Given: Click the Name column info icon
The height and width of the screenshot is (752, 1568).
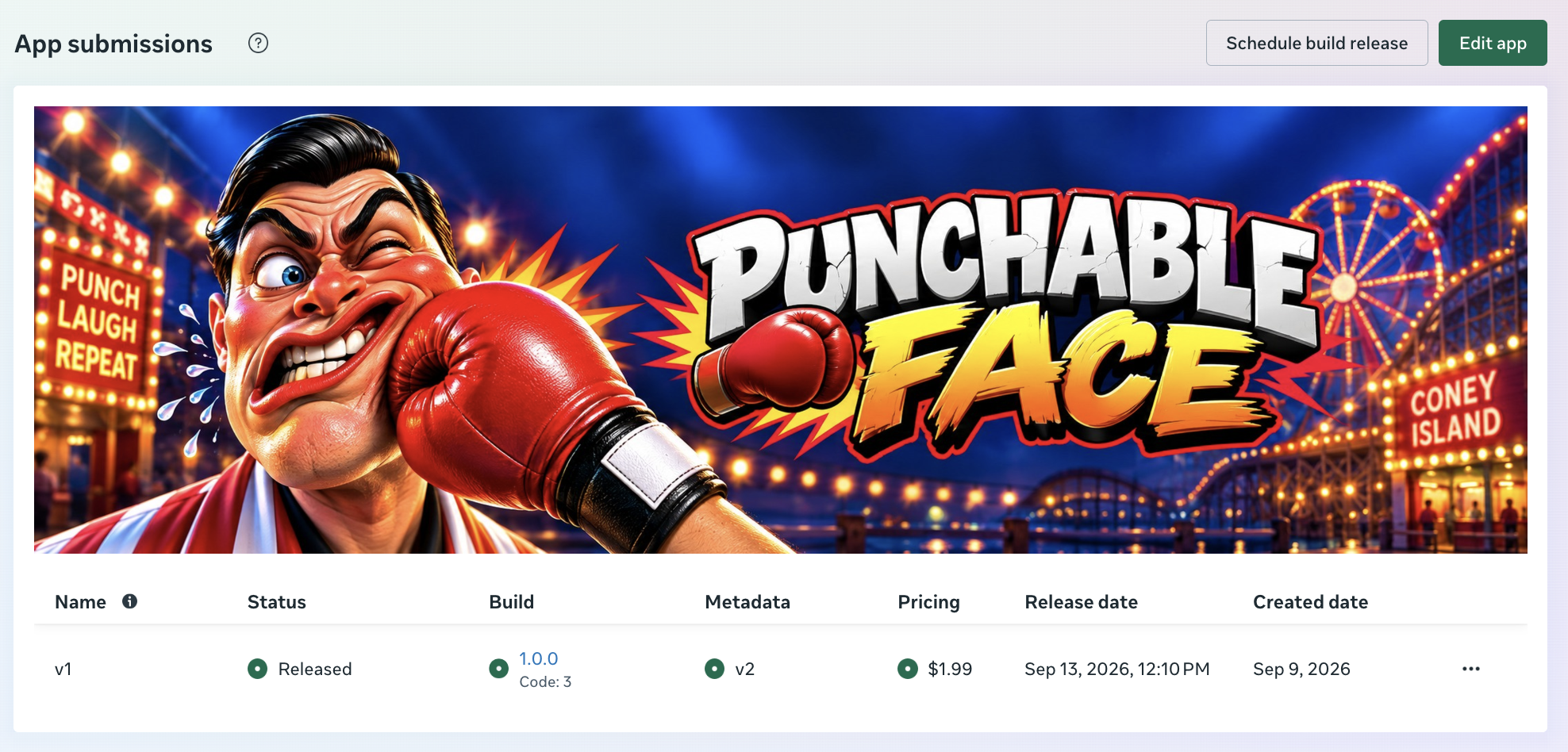Looking at the screenshot, I should click(129, 601).
